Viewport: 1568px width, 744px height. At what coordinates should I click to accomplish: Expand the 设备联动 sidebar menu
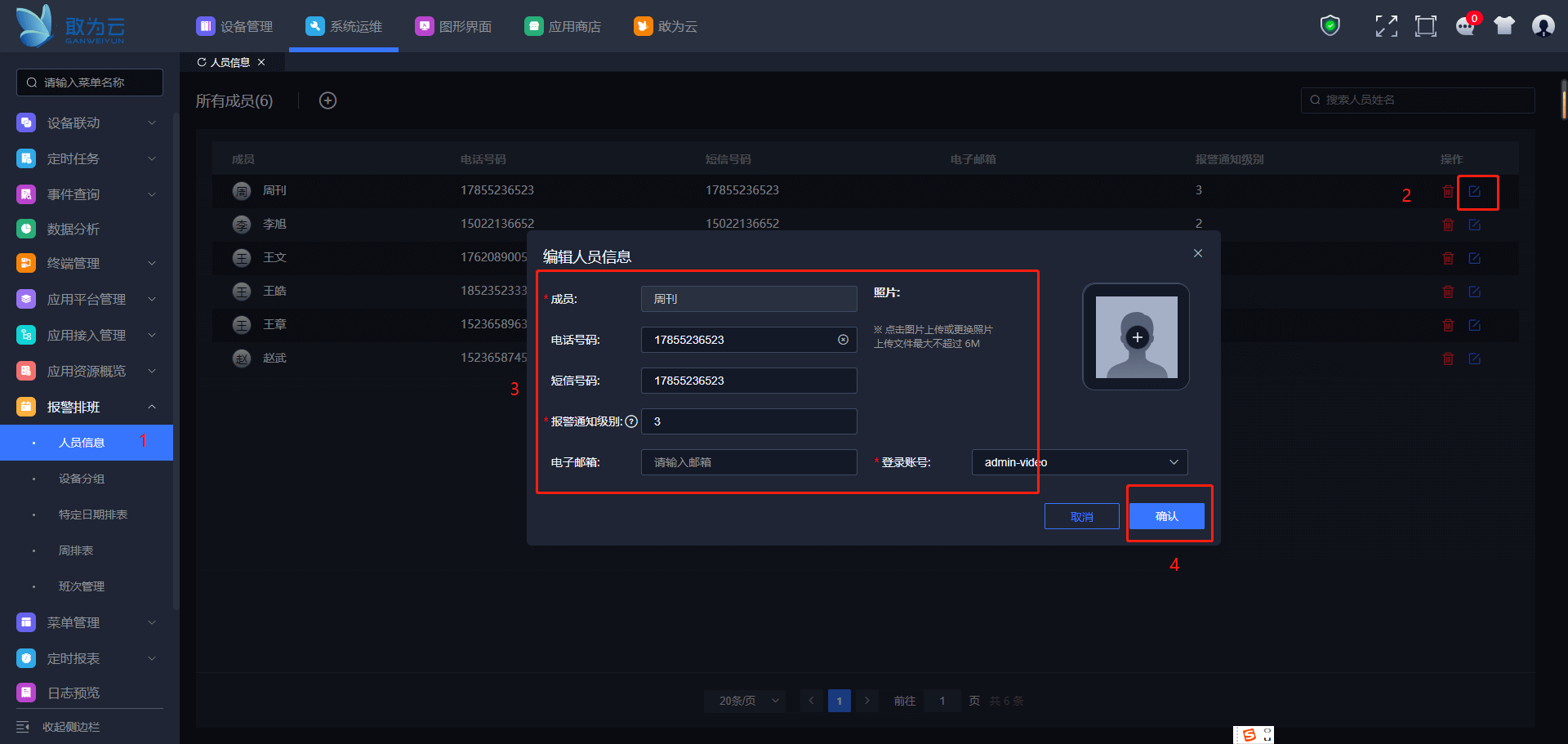click(87, 123)
